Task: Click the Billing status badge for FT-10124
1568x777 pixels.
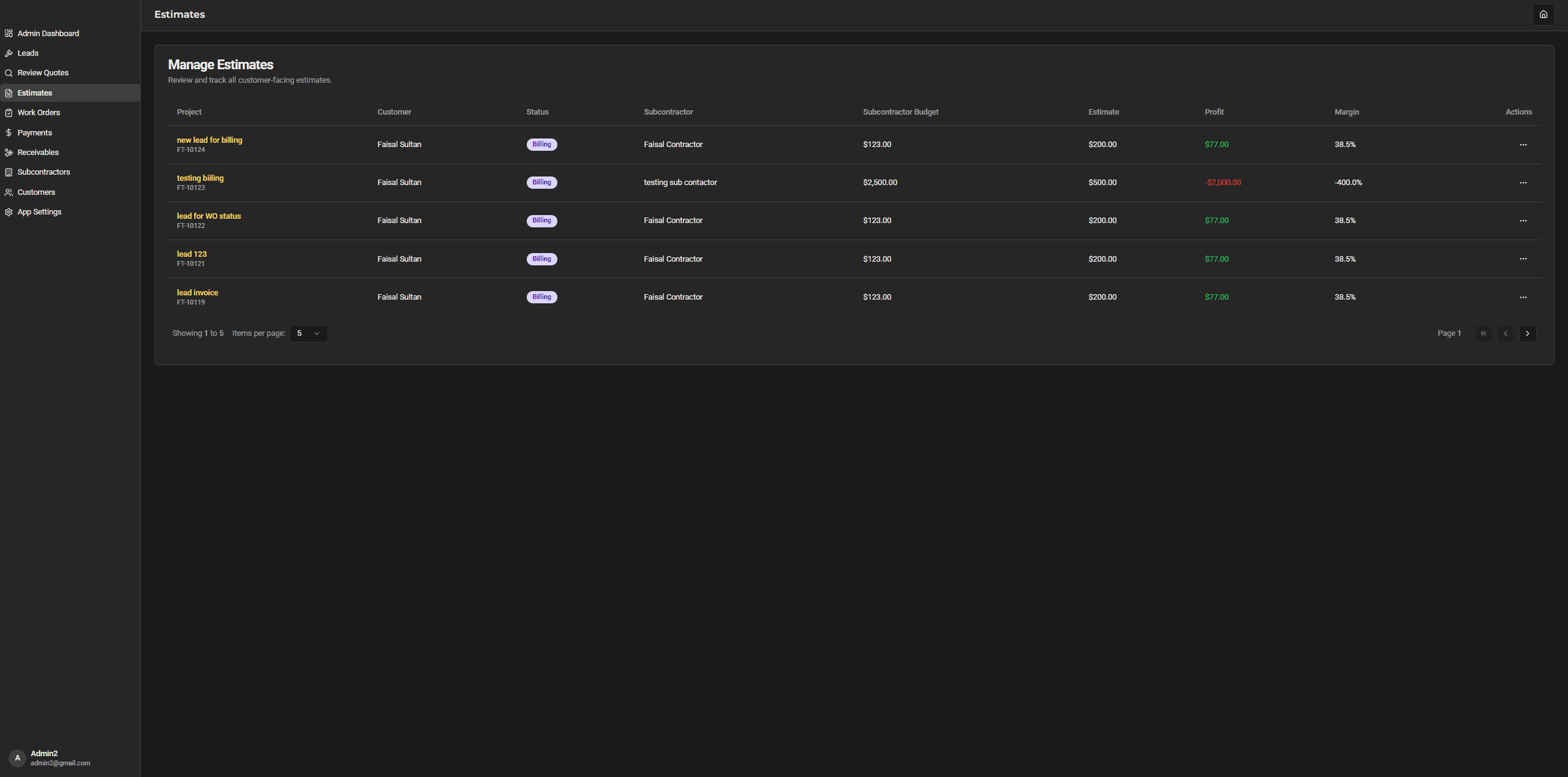Action: (541, 145)
